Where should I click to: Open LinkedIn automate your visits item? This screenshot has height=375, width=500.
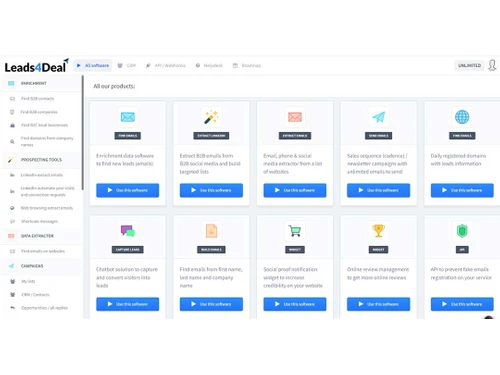(48, 191)
